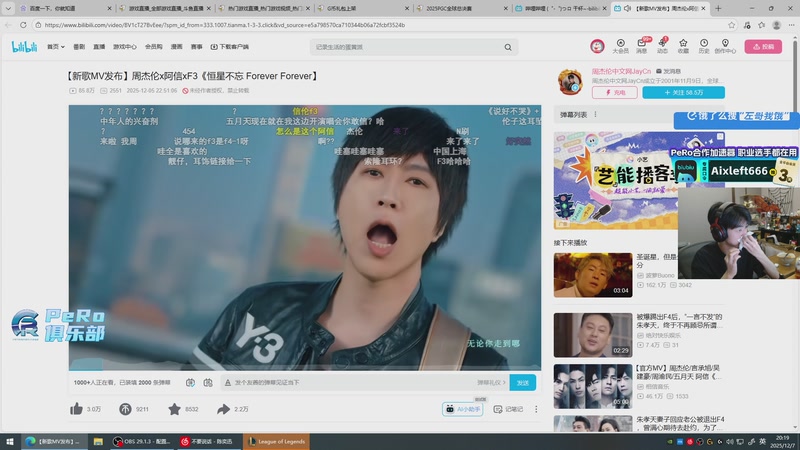
Task: Open the bilibili home logo
Action: tap(24, 47)
